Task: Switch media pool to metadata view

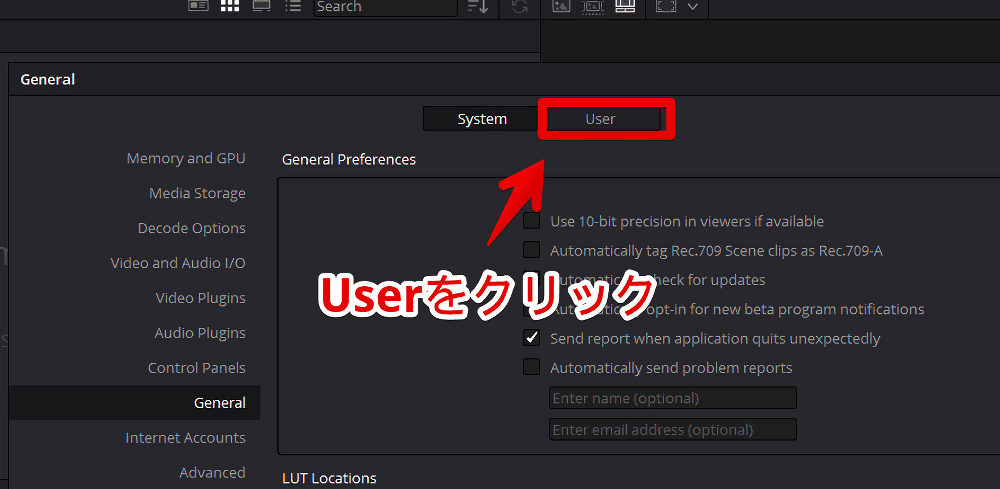Action: coord(198,6)
